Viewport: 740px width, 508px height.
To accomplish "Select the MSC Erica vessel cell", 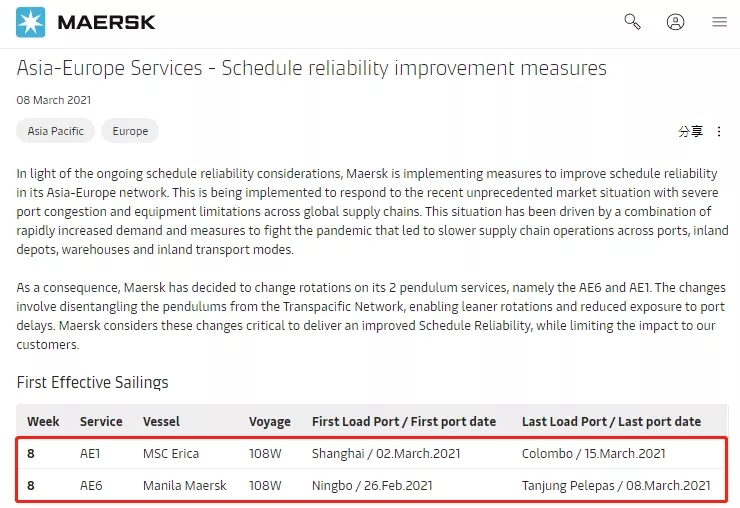I will [x=171, y=453].
